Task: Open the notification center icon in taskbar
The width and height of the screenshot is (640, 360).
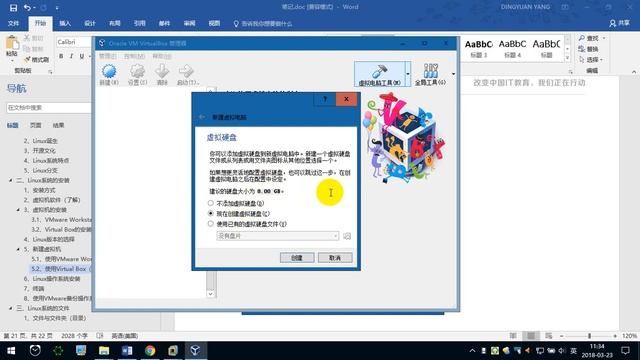Action: [625, 351]
